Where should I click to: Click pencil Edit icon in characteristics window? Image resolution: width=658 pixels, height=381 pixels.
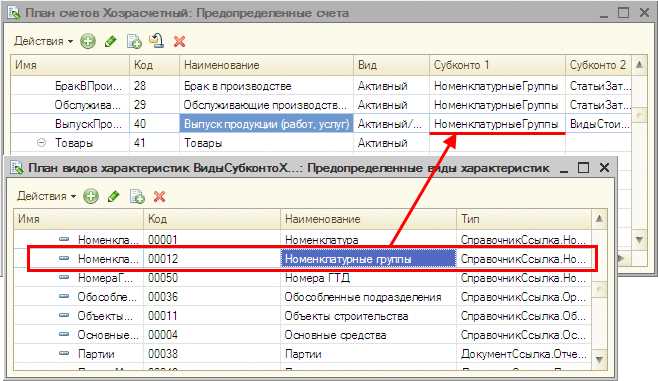click(114, 196)
